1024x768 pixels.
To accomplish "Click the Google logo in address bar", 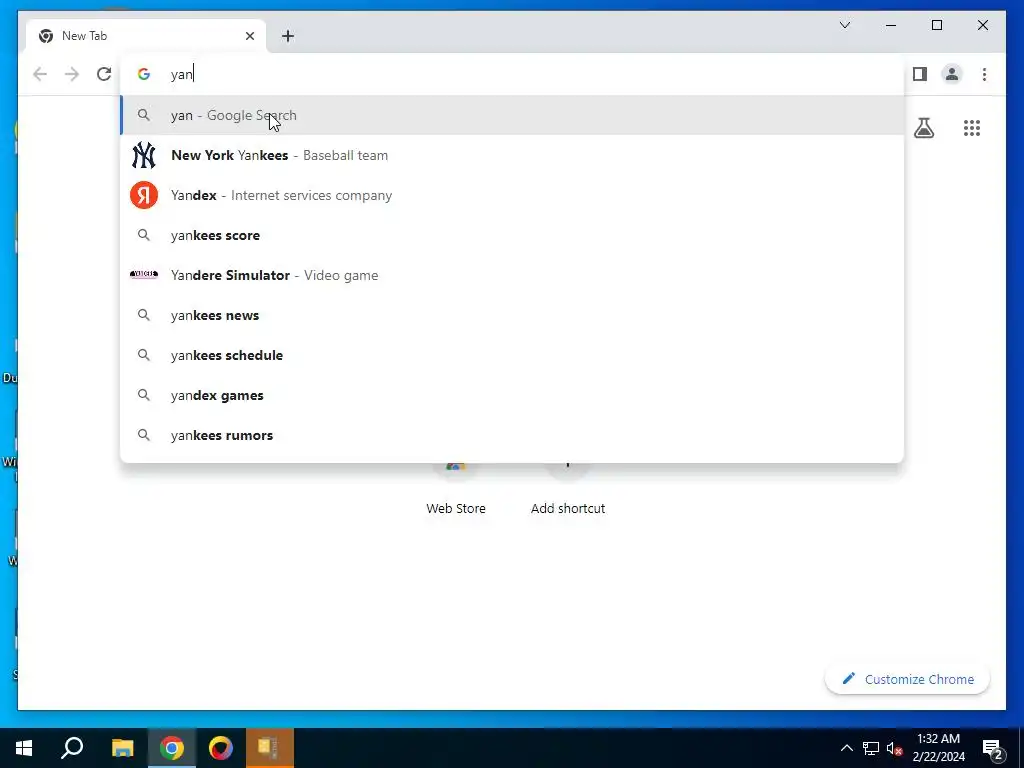I will (x=144, y=74).
